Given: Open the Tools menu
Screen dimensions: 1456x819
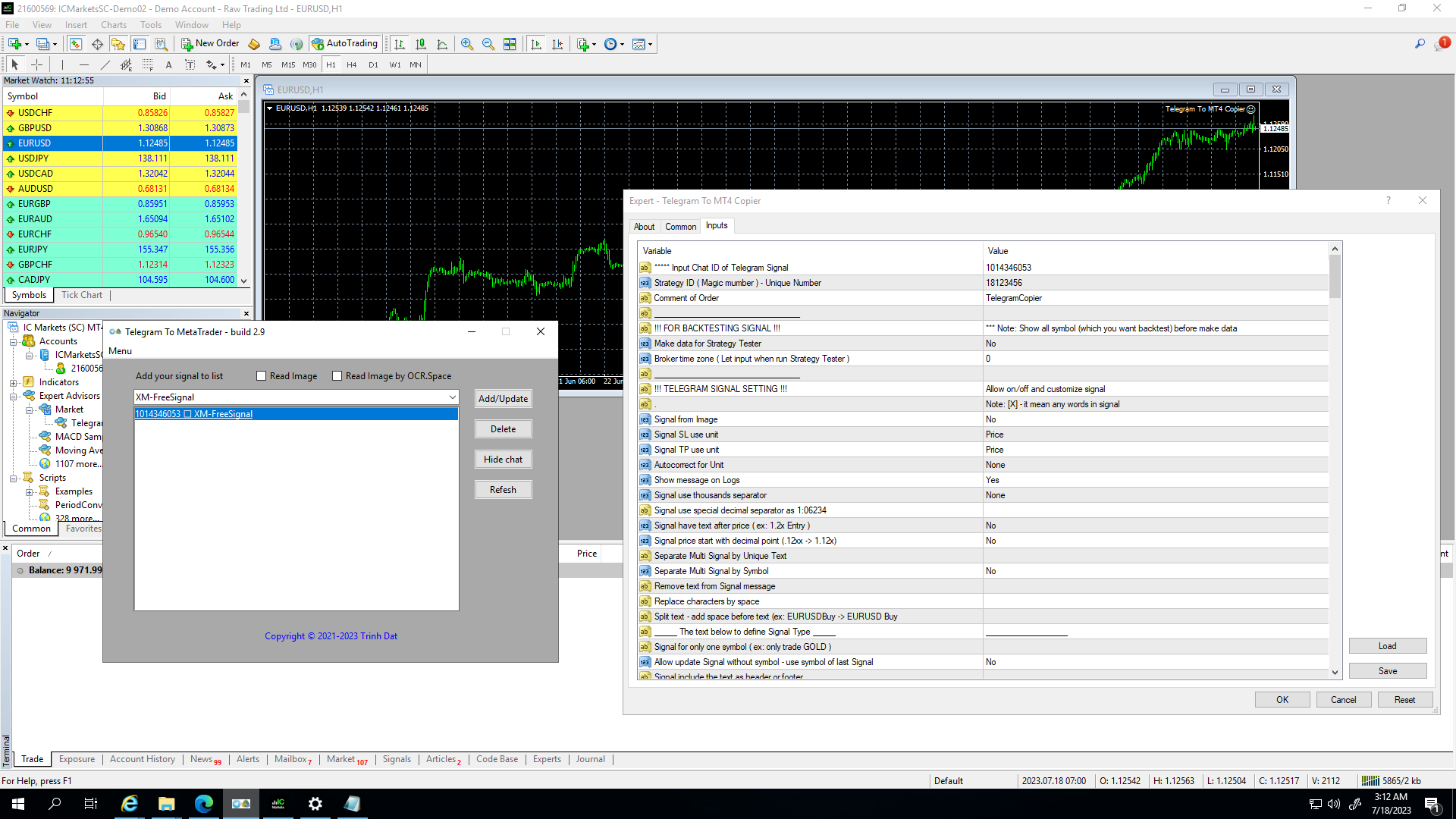Looking at the screenshot, I should (x=151, y=25).
